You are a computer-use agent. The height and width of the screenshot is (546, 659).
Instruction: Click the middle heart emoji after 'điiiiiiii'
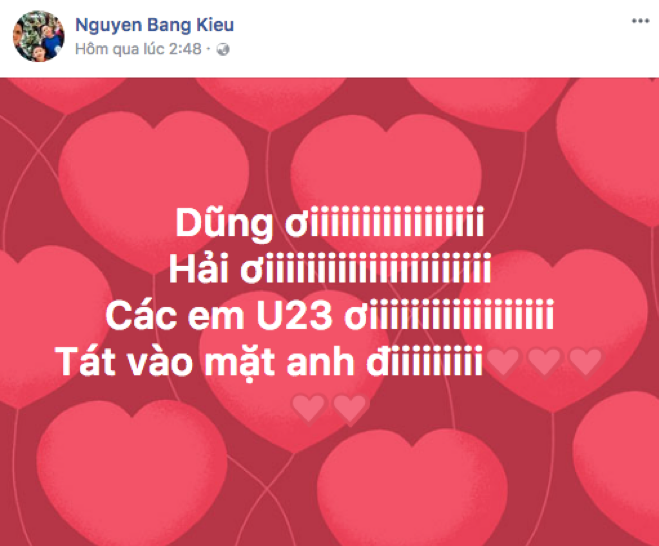click(x=544, y=362)
